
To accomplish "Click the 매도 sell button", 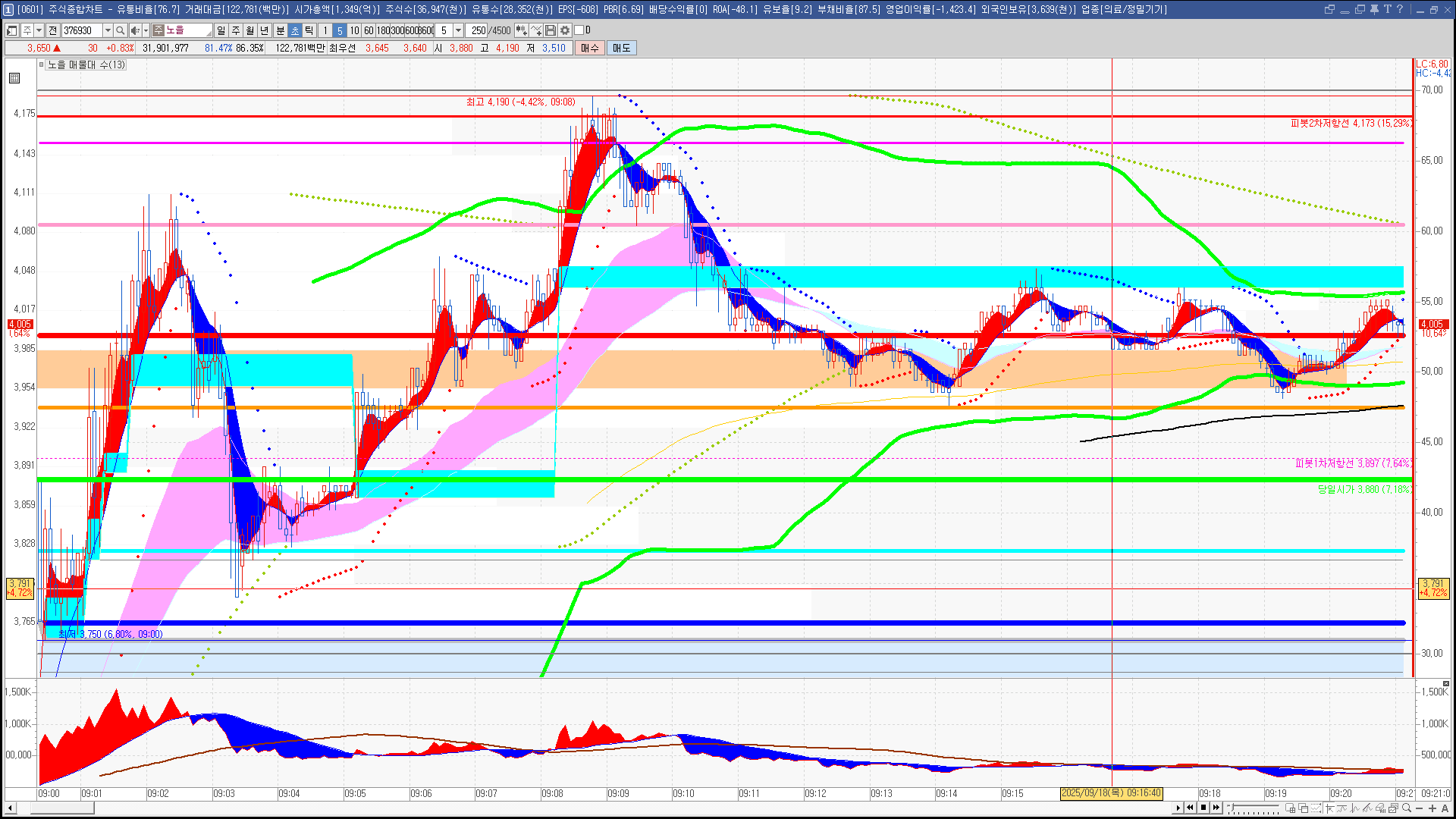I will tap(621, 48).
